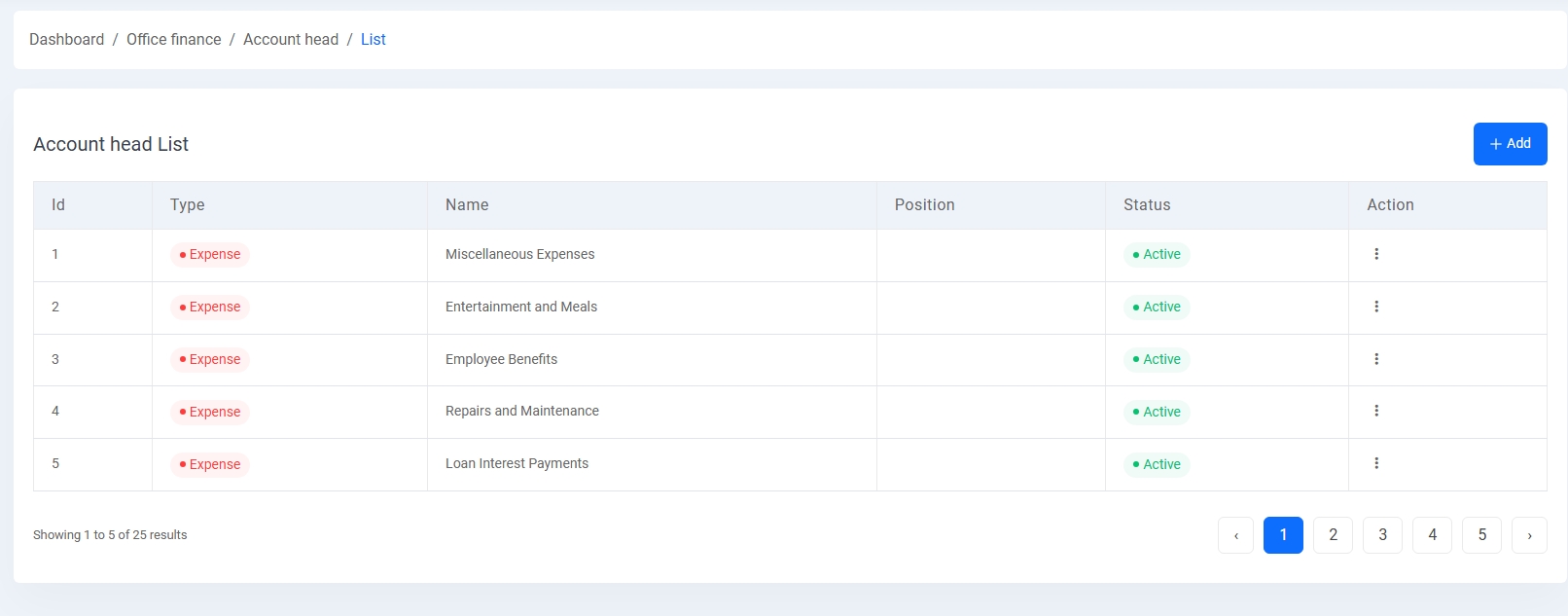Jump to page 2 of results
The height and width of the screenshot is (616, 1568).
tap(1333, 535)
